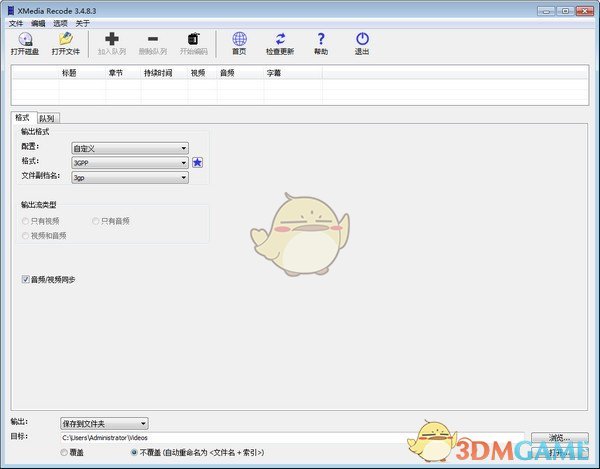
Task: Click the 音频 column header
Action: pos(240,73)
